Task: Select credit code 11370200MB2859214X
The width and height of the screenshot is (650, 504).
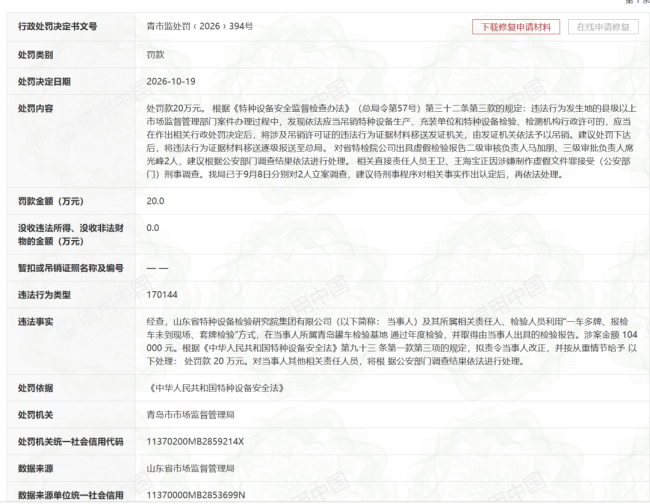Action: tap(195, 442)
